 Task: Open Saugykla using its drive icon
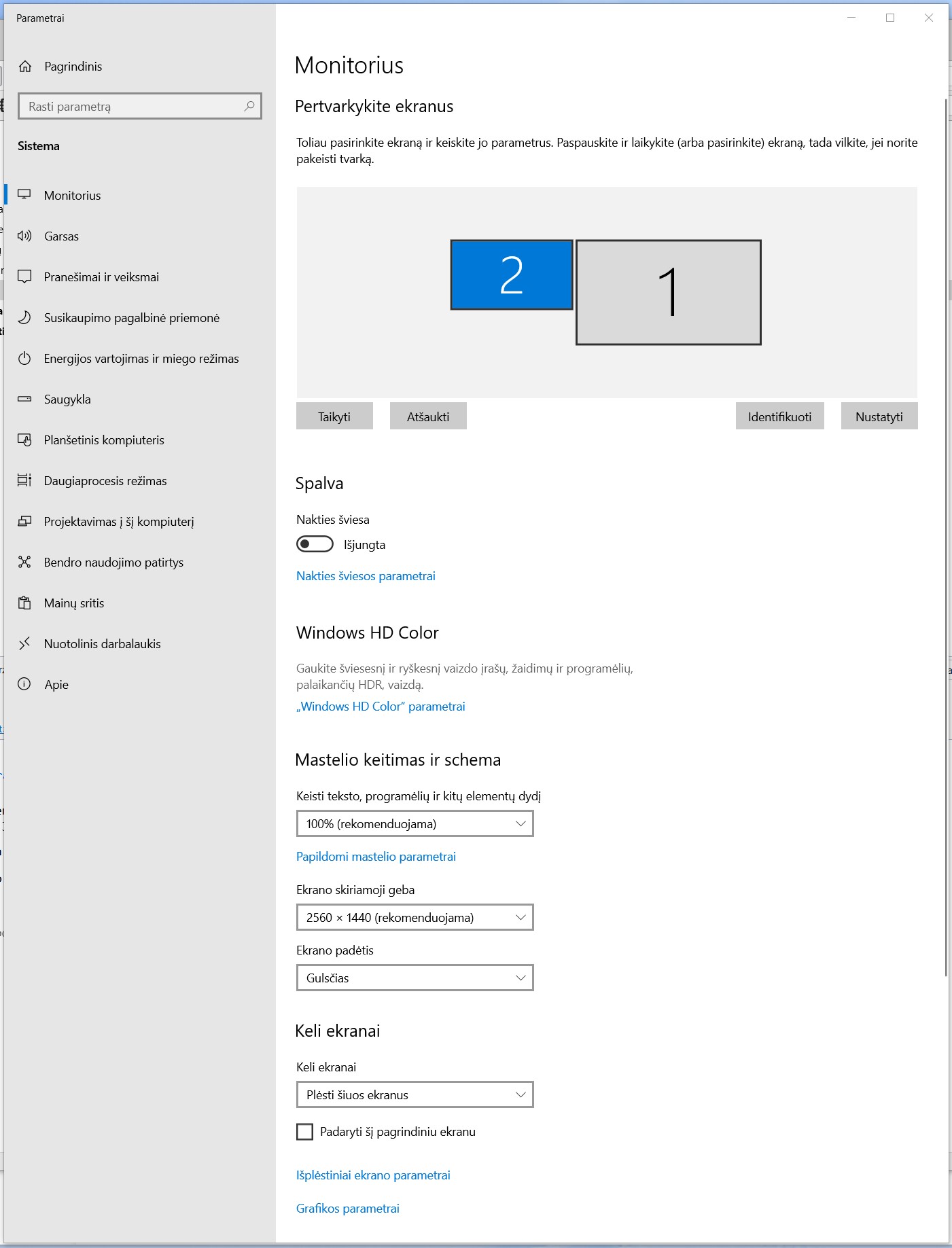pyautogui.click(x=24, y=399)
